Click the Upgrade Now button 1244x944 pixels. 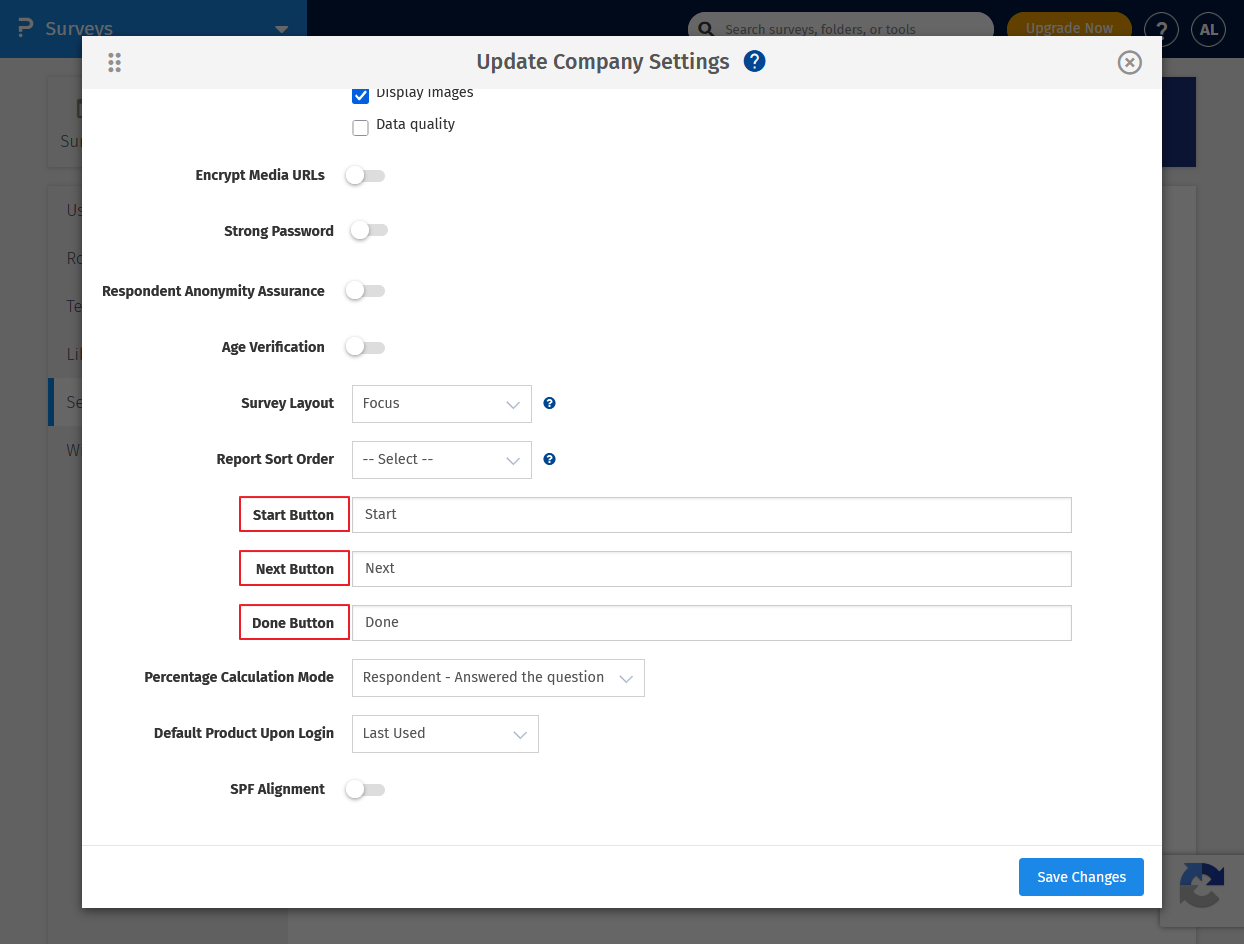coord(1069,29)
